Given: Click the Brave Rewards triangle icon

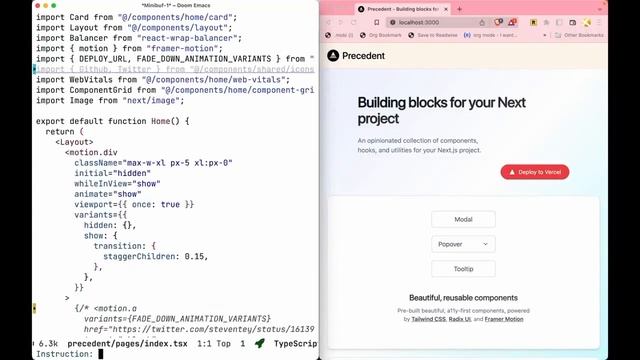Looking at the screenshot, I should pyautogui.click(x=512, y=22).
